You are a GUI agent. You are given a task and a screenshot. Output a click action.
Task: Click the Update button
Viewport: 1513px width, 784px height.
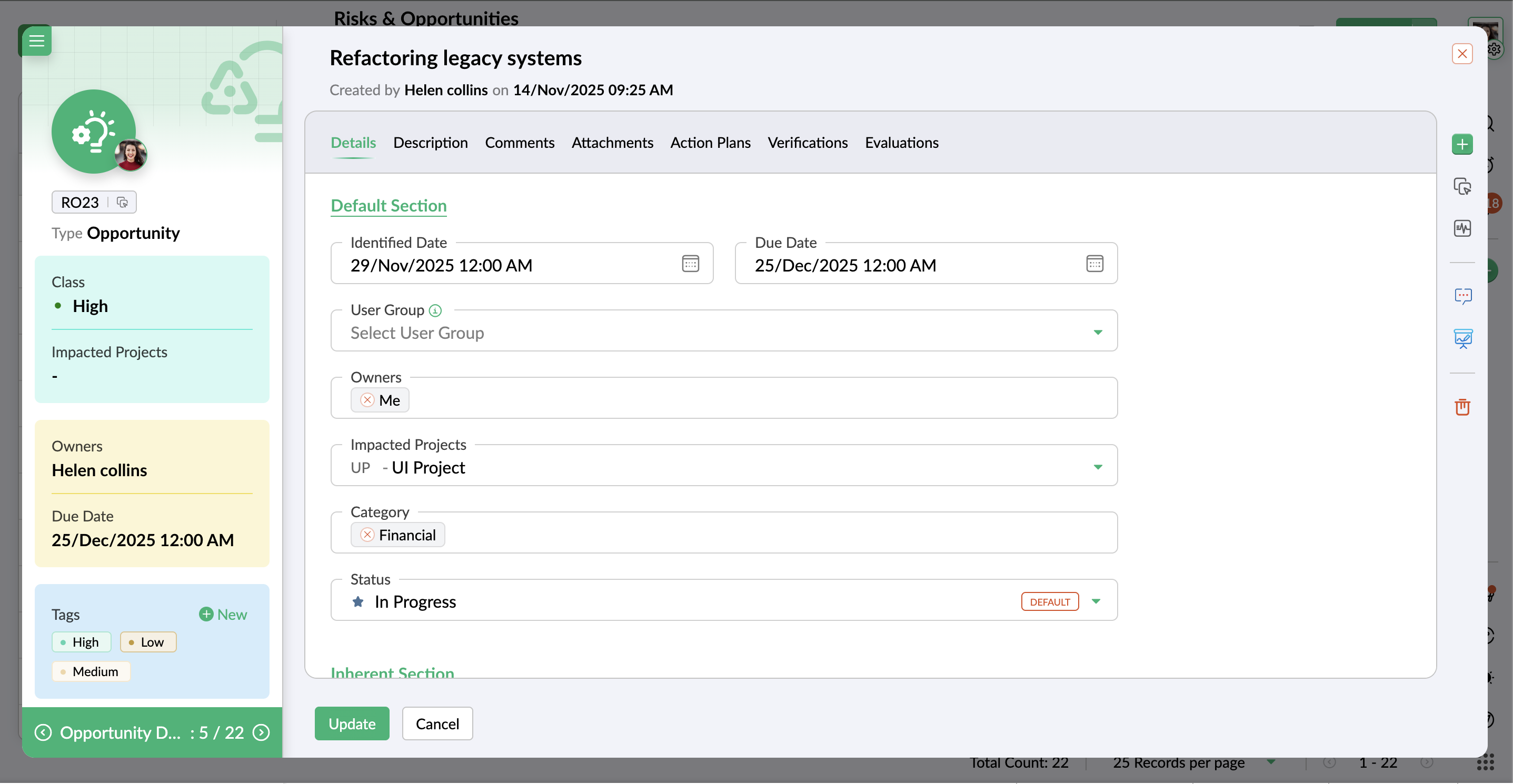click(x=351, y=723)
